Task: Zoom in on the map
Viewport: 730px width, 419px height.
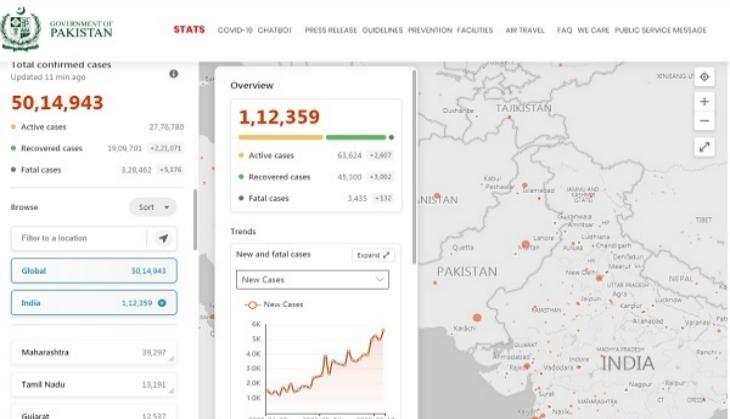Action: [704, 101]
